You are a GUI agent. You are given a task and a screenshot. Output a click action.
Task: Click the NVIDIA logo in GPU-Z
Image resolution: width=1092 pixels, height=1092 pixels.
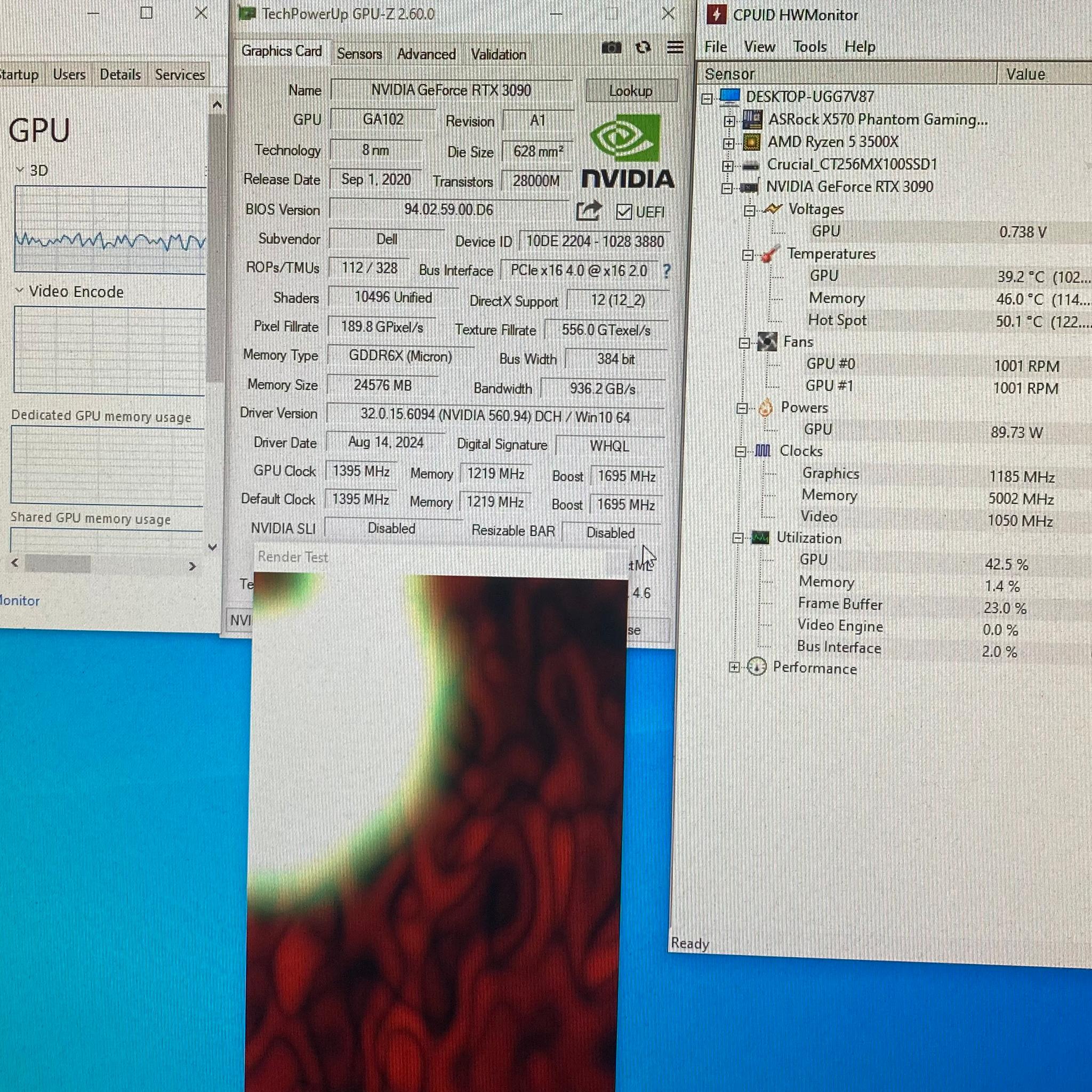point(628,151)
